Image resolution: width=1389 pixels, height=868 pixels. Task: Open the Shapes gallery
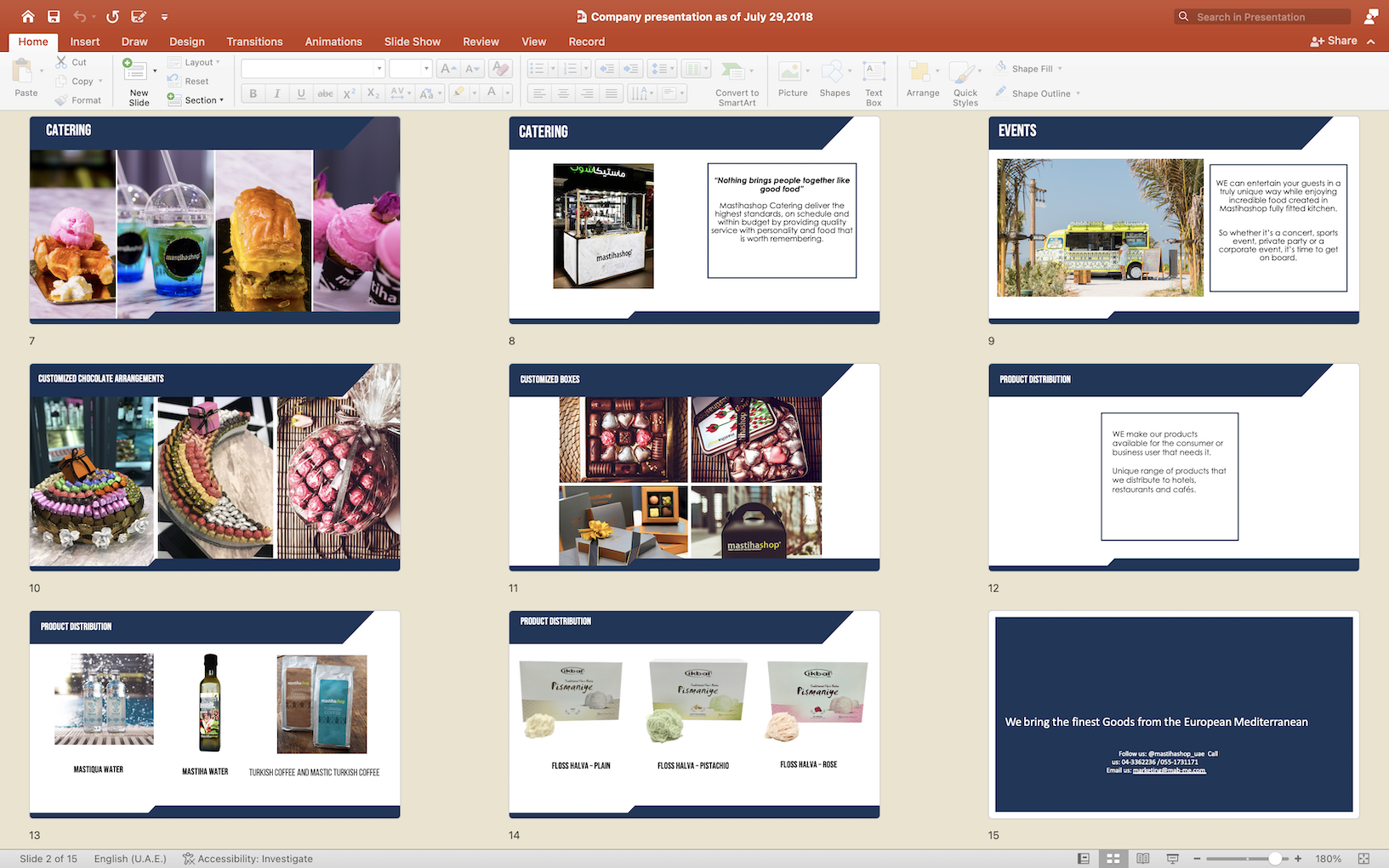point(834,79)
